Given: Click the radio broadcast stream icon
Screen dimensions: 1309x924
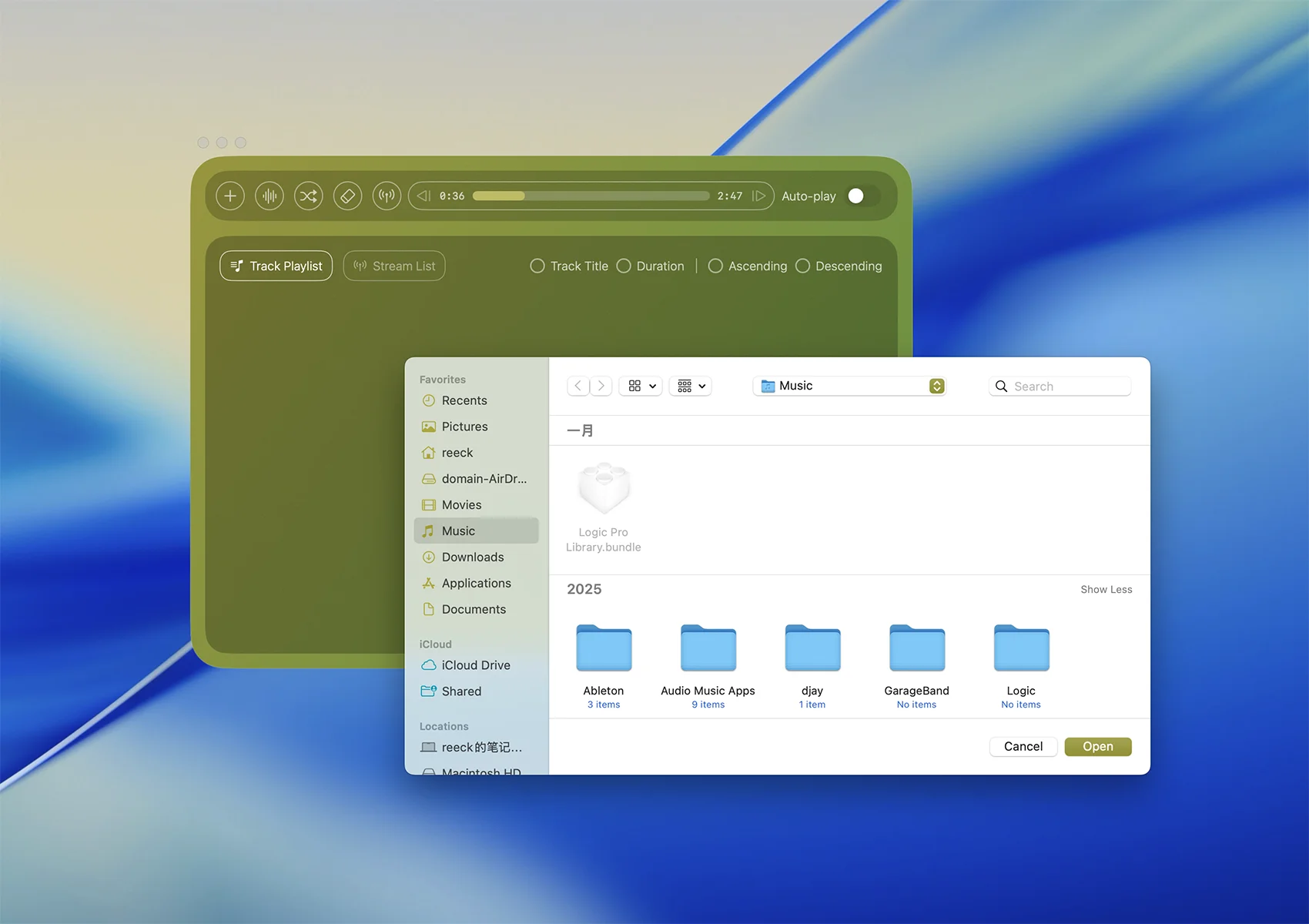Looking at the screenshot, I should (x=387, y=196).
